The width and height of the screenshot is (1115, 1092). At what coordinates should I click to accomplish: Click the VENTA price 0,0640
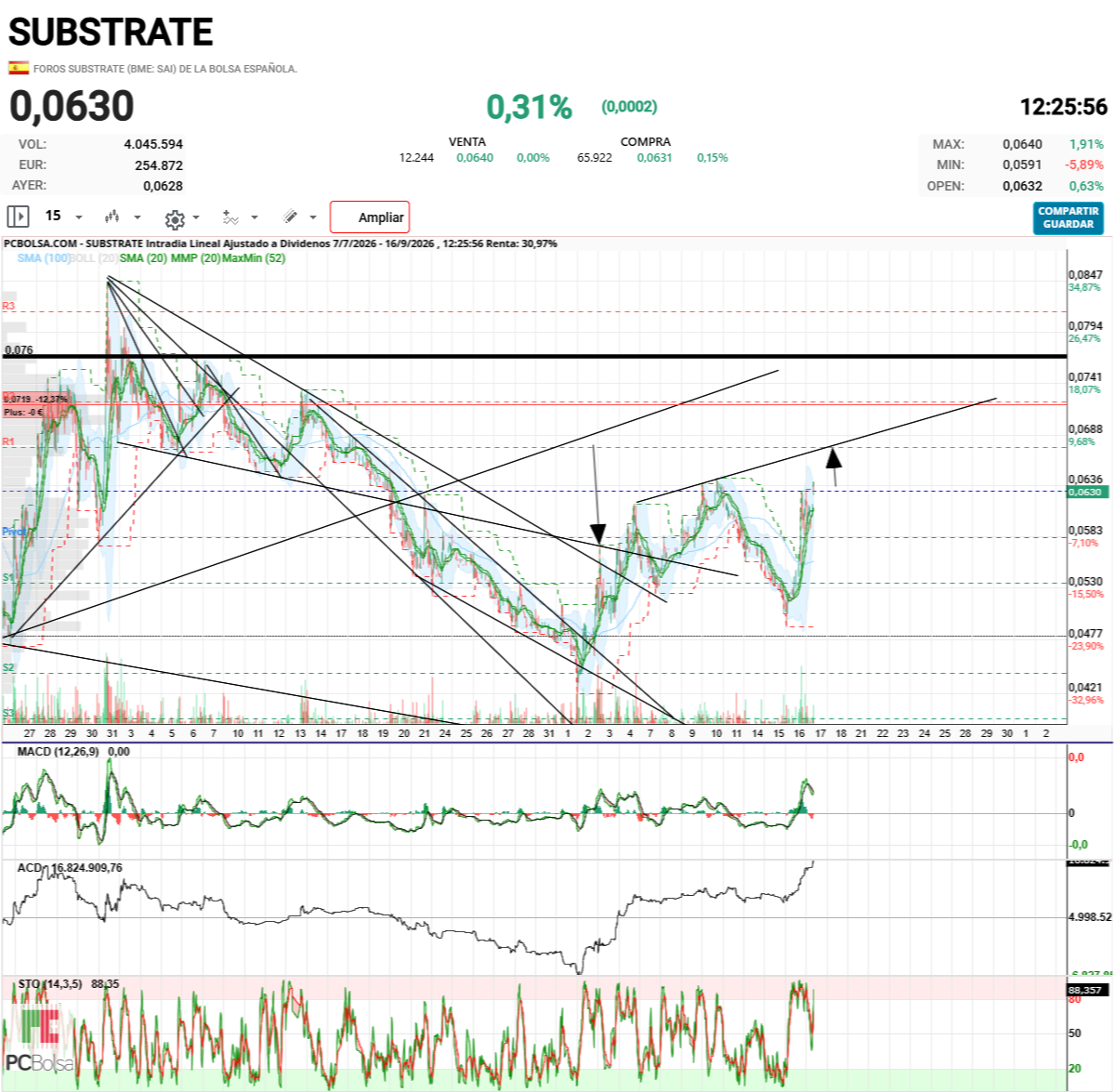475,158
